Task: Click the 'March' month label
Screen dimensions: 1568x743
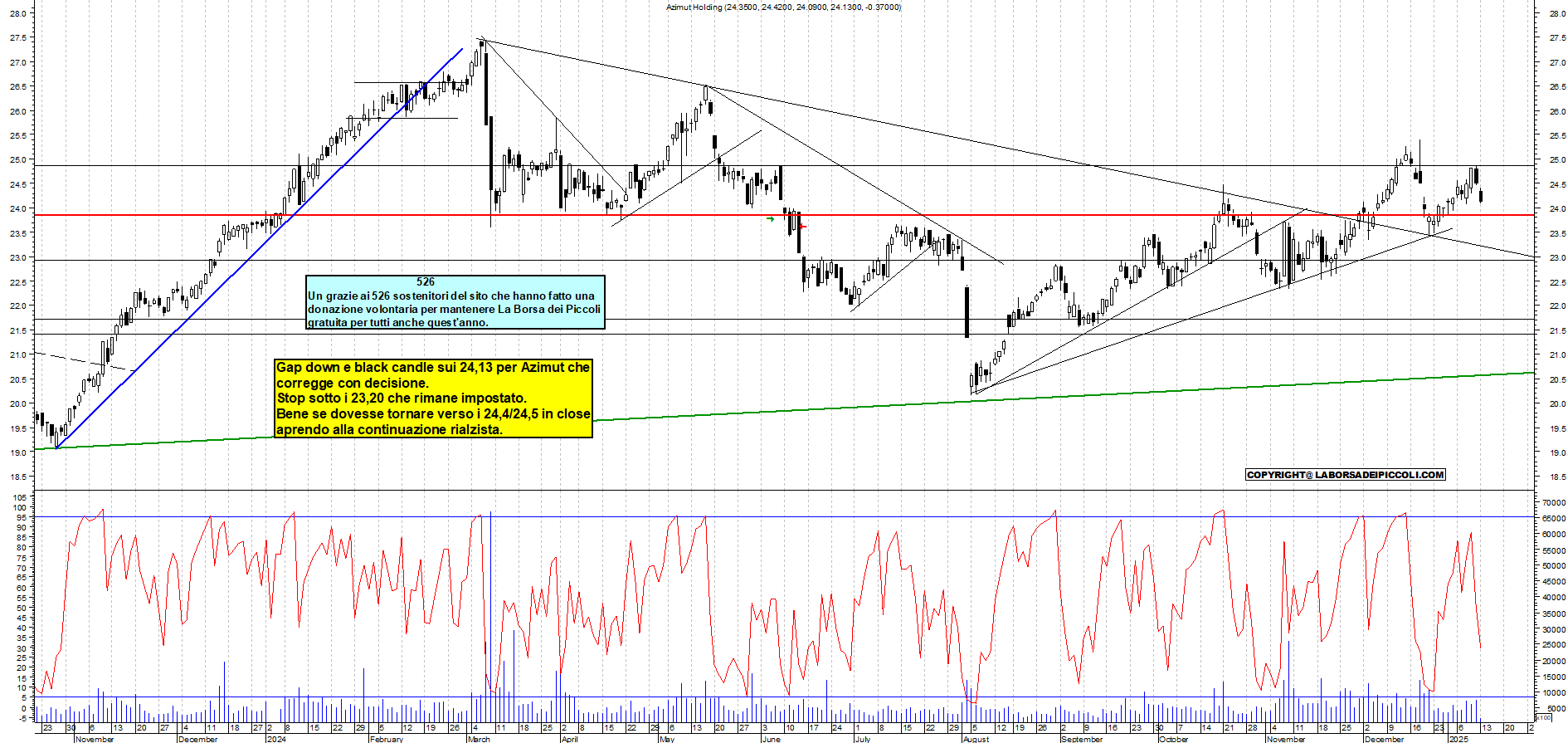Action: [480, 739]
